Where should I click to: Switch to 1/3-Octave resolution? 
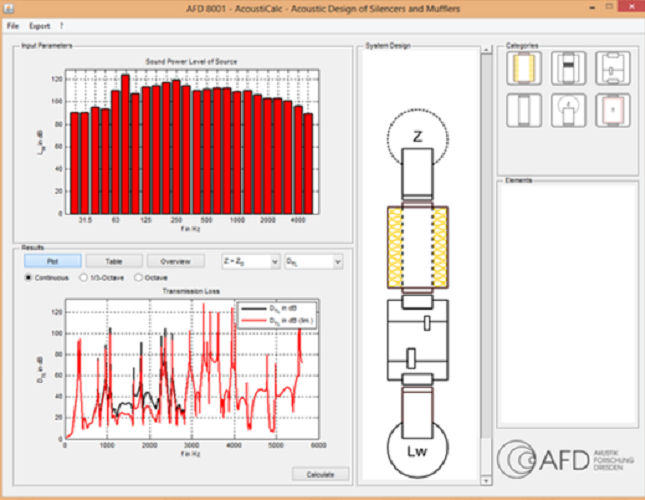83,277
